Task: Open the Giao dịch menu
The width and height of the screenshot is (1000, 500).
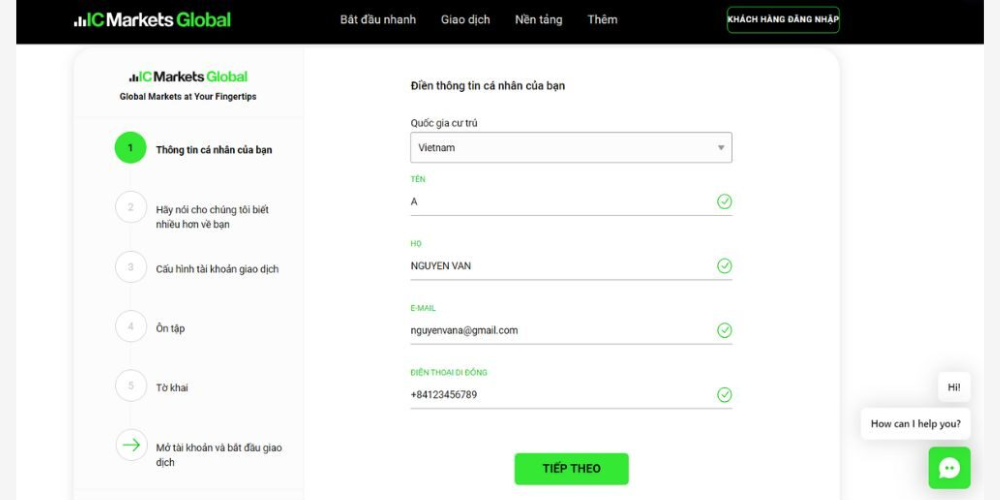Action: point(465,20)
